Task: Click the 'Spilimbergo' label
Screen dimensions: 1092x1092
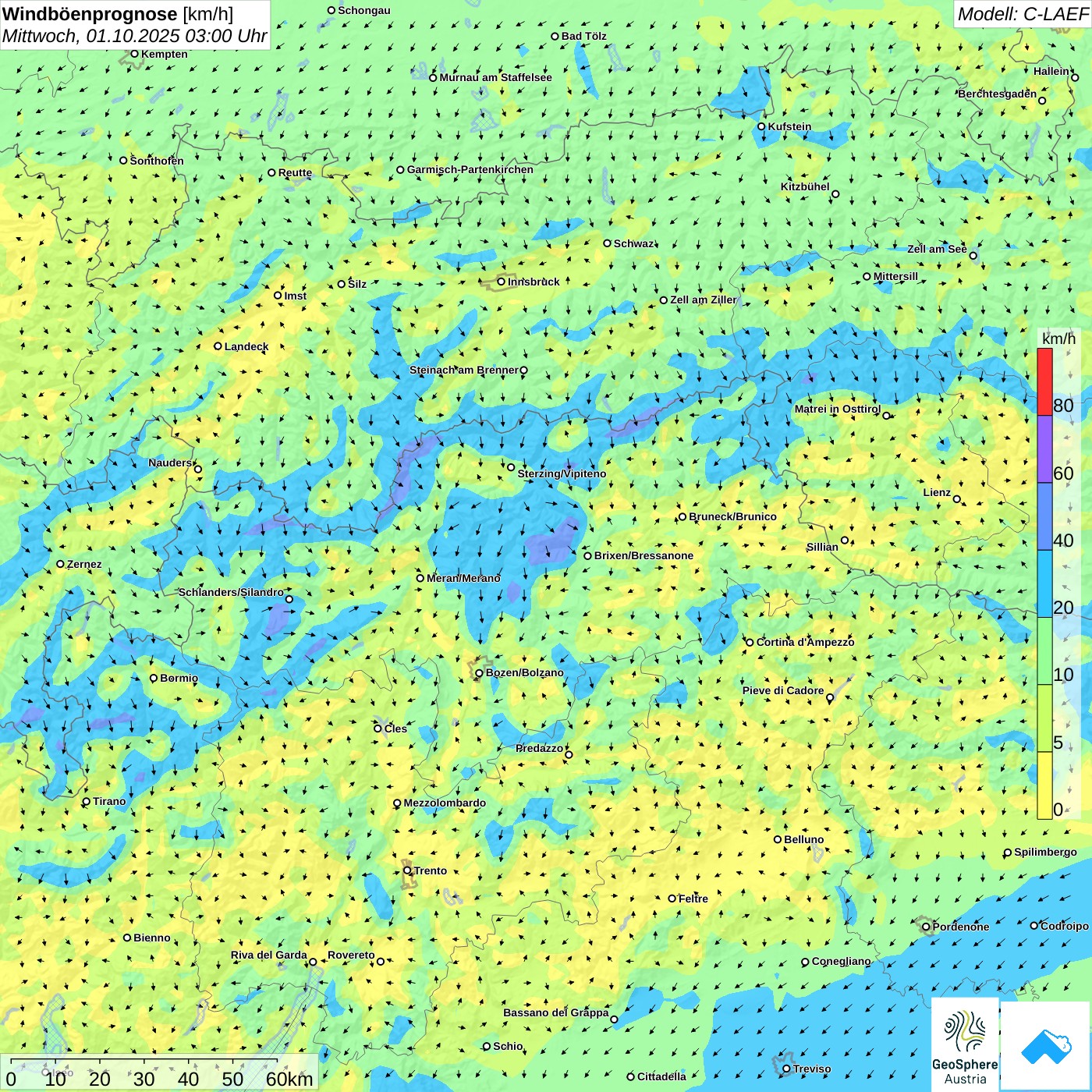Action: point(1045,852)
